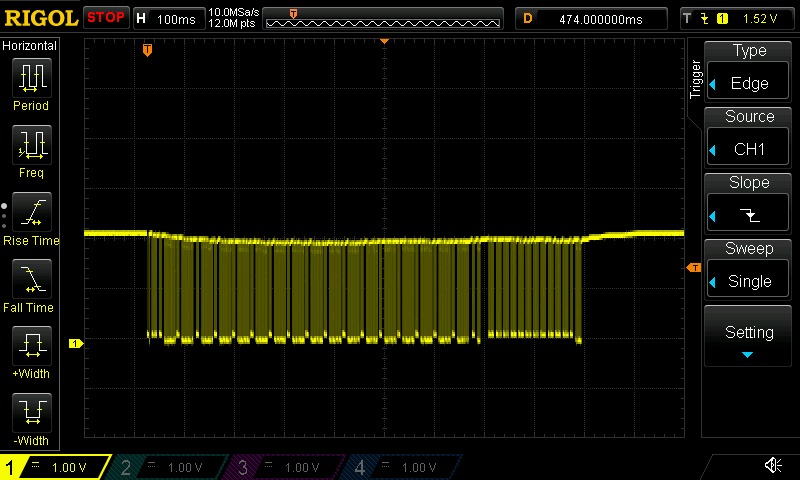The image size is (800, 480).
Task: Enable channel 2 at bottom
Action: pyautogui.click(x=170, y=467)
